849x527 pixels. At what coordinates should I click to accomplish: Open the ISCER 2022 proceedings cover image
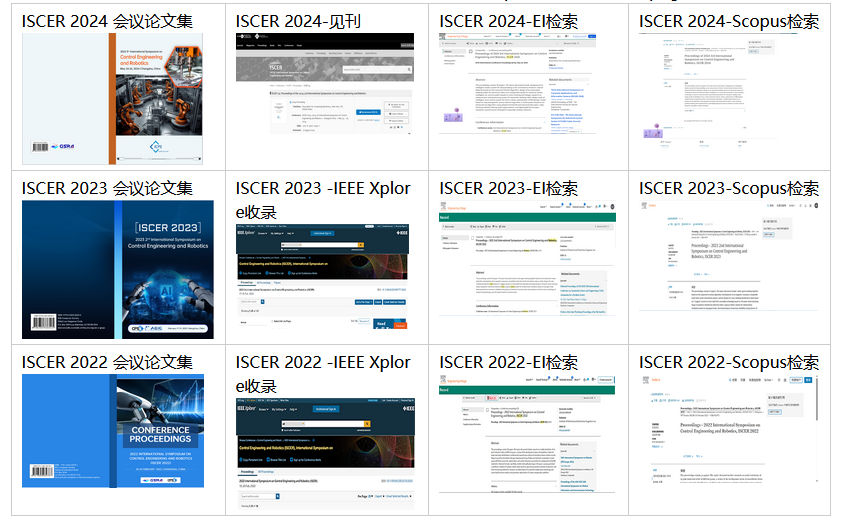coord(113,431)
